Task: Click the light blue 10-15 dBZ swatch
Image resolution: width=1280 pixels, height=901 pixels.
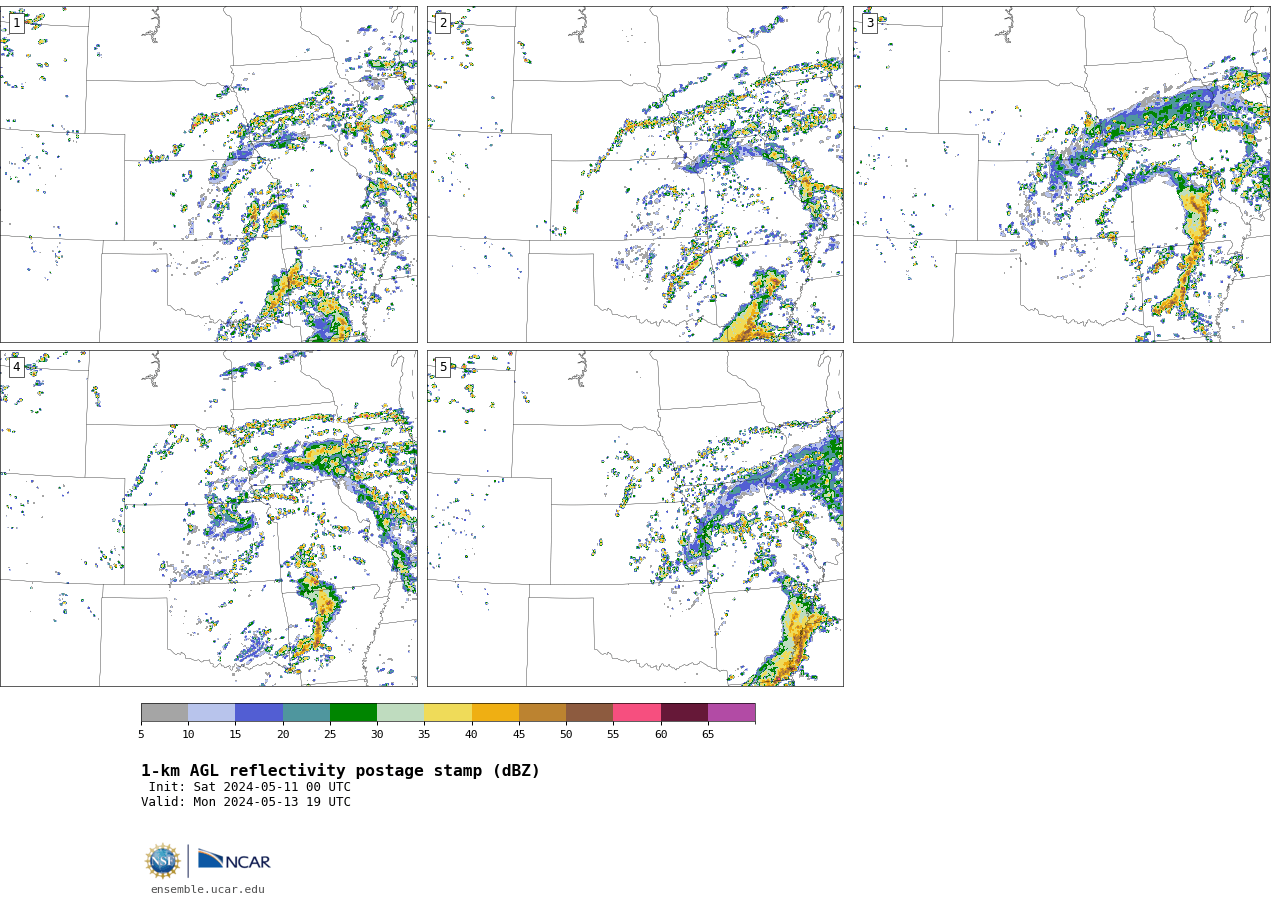Action: click(212, 712)
